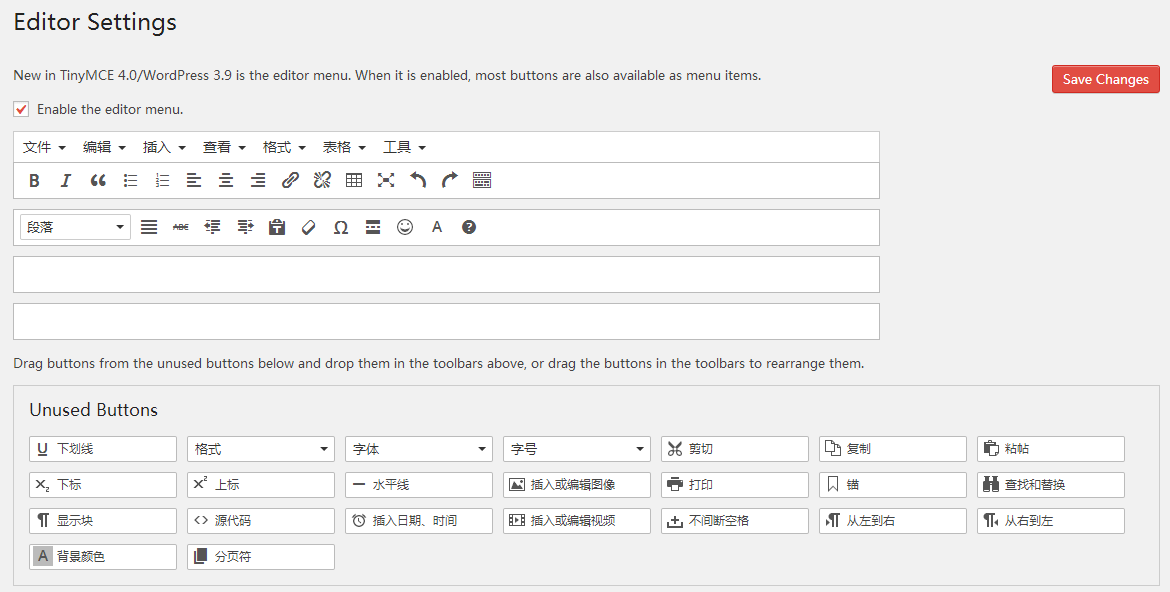Click the blockquote icon
This screenshot has width=1170, height=592.
pos(96,180)
